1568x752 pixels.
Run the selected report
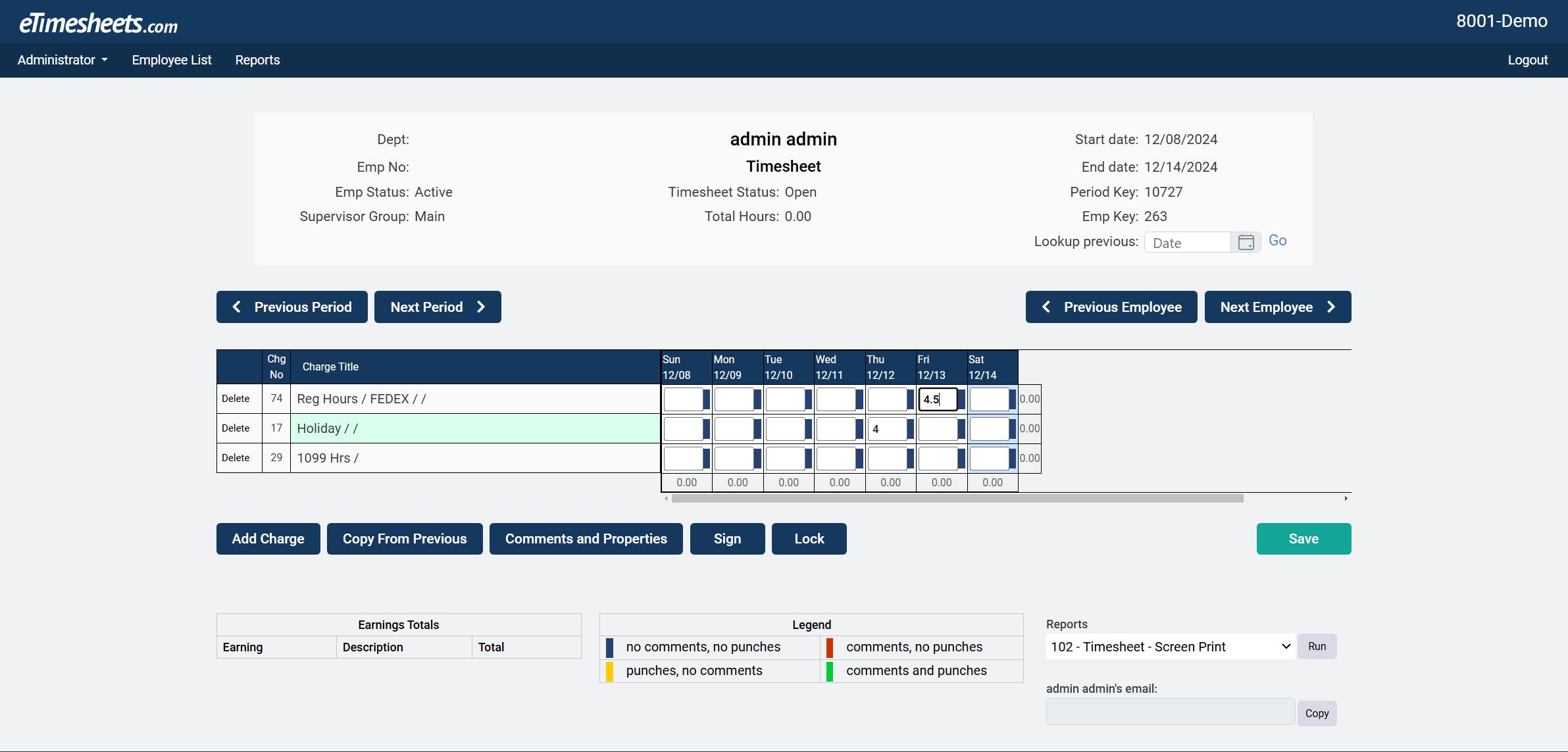click(x=1317, y=646)
